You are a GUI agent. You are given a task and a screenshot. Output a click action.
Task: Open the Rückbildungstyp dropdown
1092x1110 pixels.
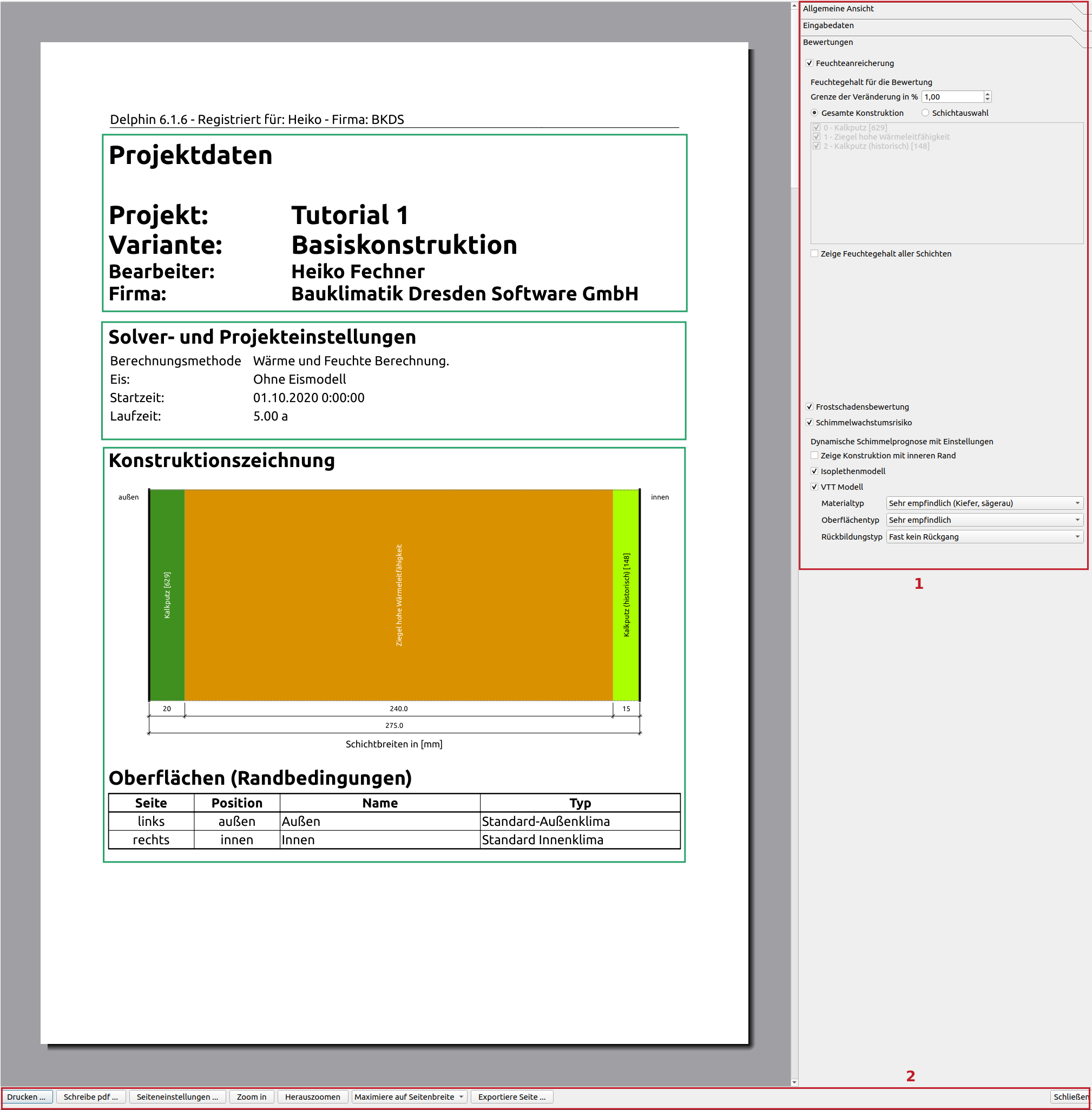point(984,536)
